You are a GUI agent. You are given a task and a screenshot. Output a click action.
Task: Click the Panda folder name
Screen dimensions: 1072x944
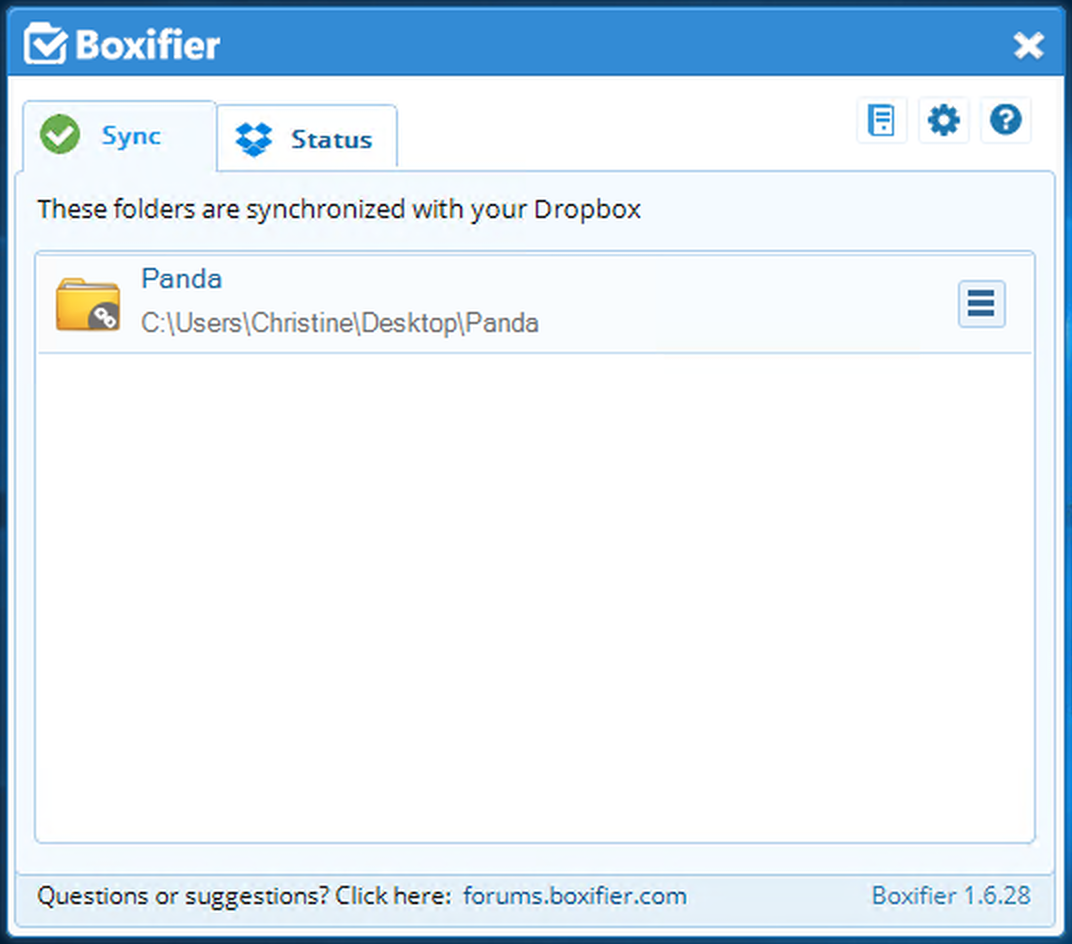181,279
